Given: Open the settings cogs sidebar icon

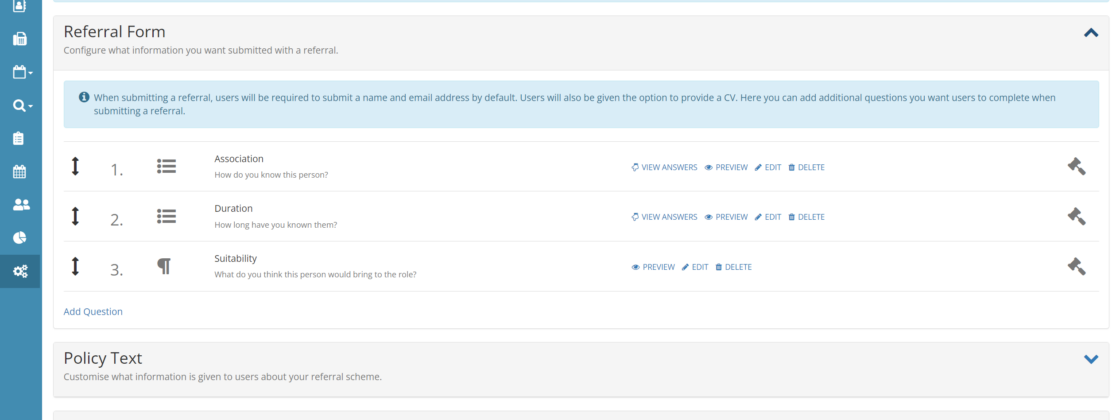Looking at the screenshot, I should click(20, 271).
